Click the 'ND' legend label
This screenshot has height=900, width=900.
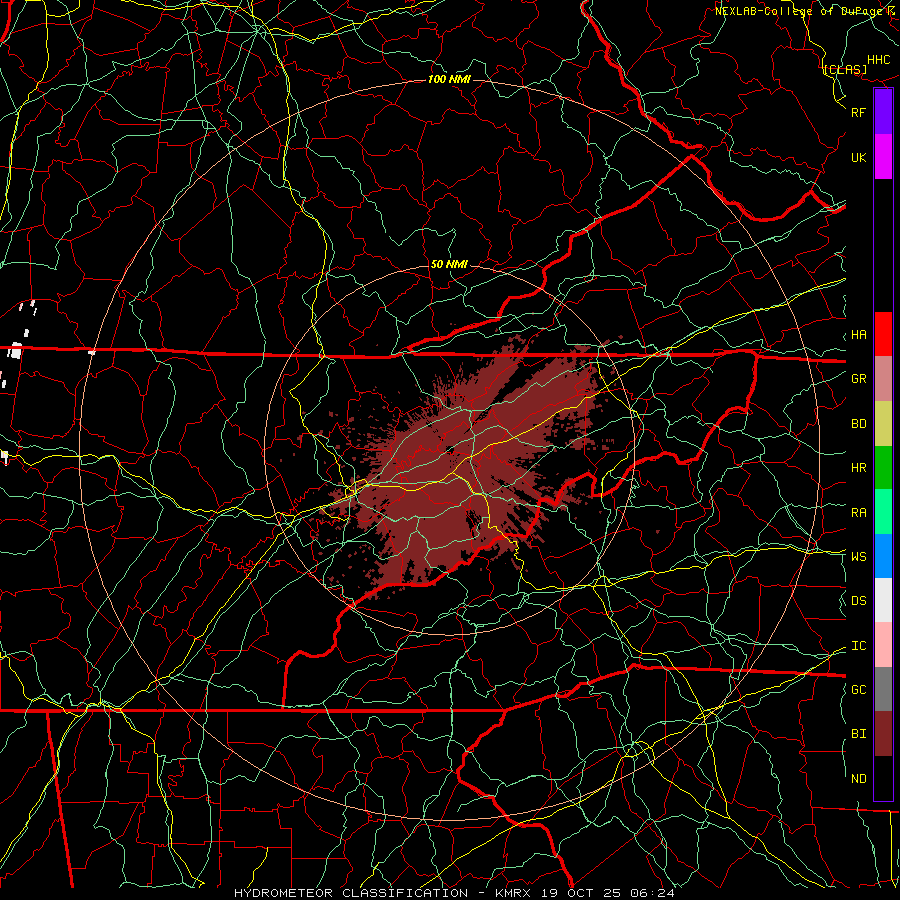coord(859,779)
